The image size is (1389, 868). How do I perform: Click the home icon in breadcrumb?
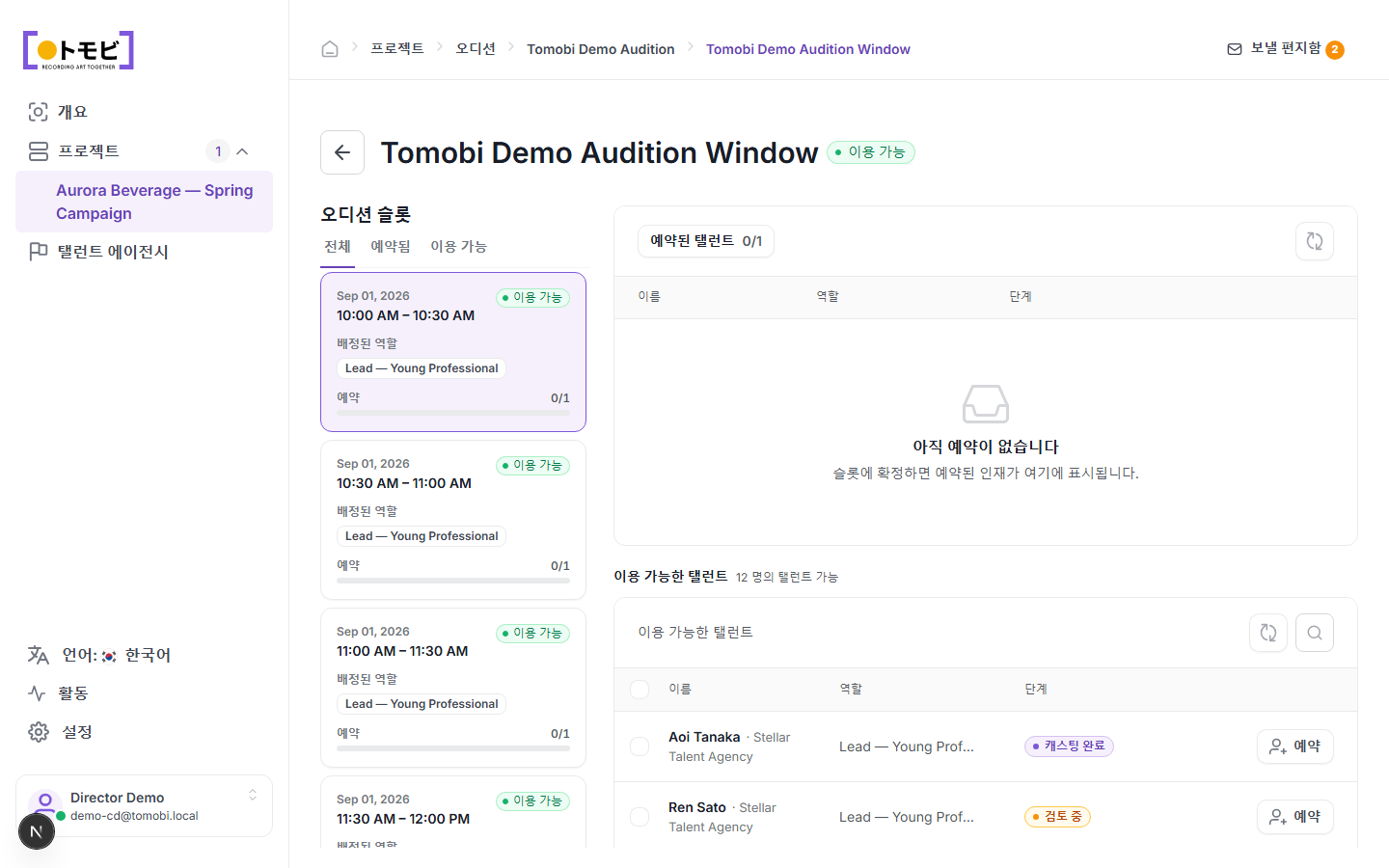tap(330, 49)
